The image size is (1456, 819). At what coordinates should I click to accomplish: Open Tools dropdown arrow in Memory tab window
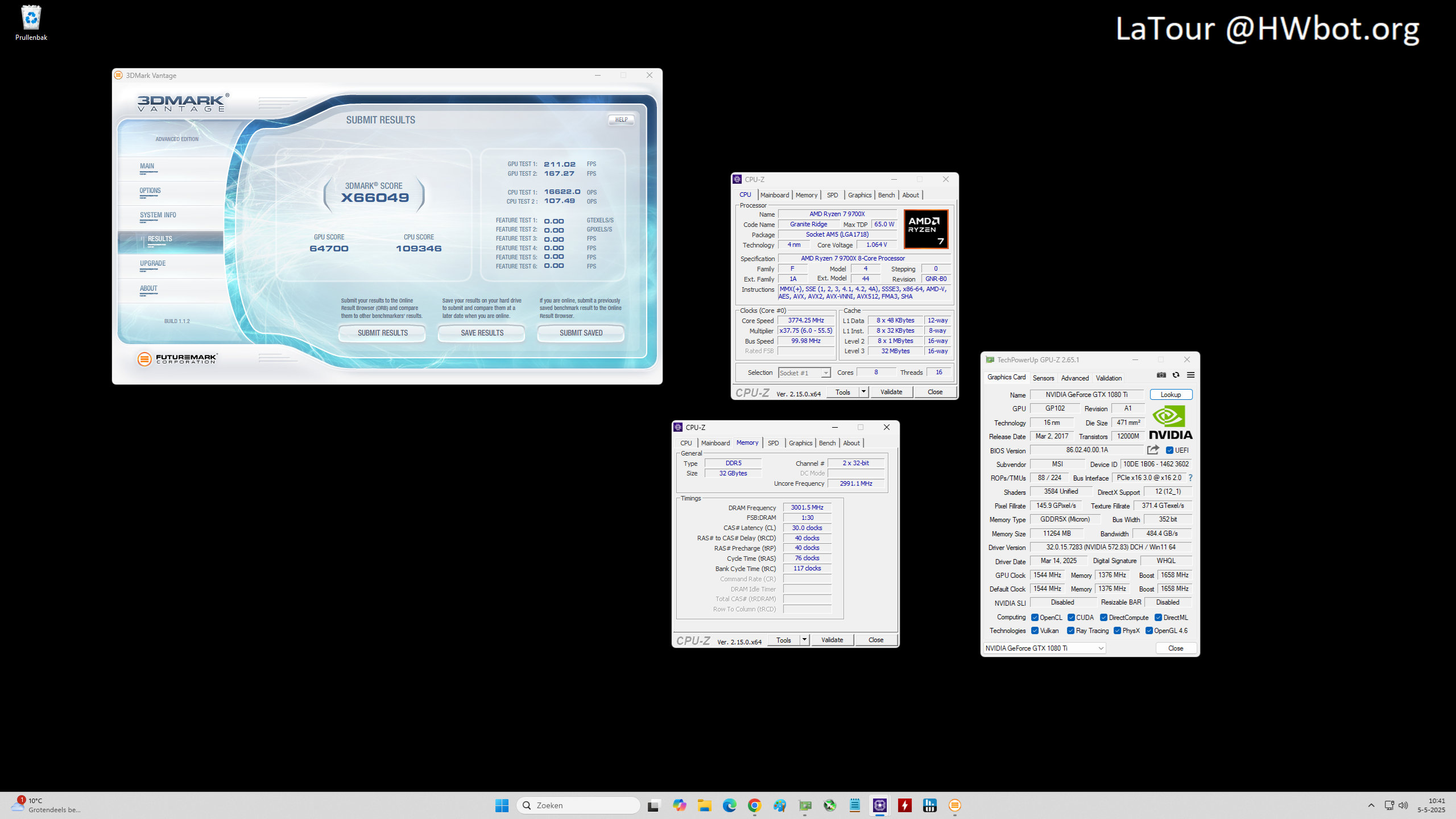point(804,640)
